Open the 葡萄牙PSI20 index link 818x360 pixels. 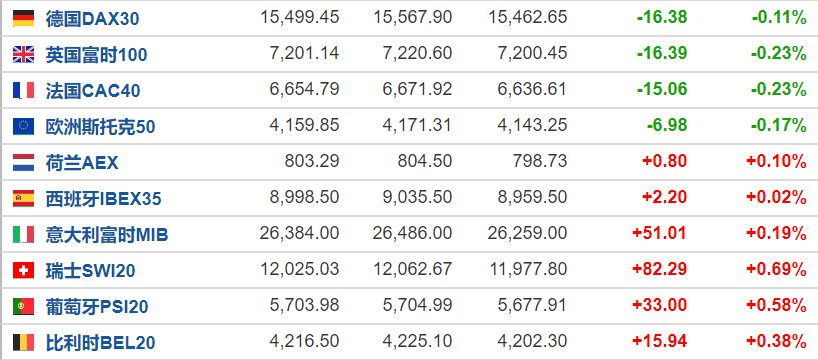pyautogui.click(x=97, y=307)
